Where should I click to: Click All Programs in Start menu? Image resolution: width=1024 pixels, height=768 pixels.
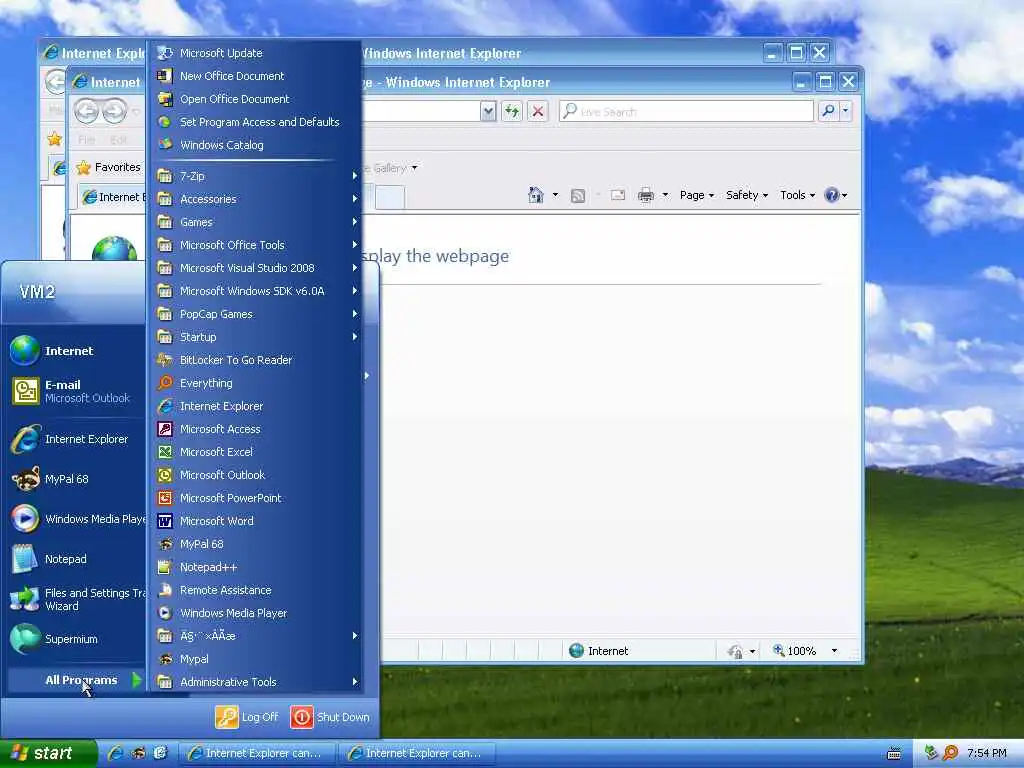pyautogui.click(x=76, y=680)
